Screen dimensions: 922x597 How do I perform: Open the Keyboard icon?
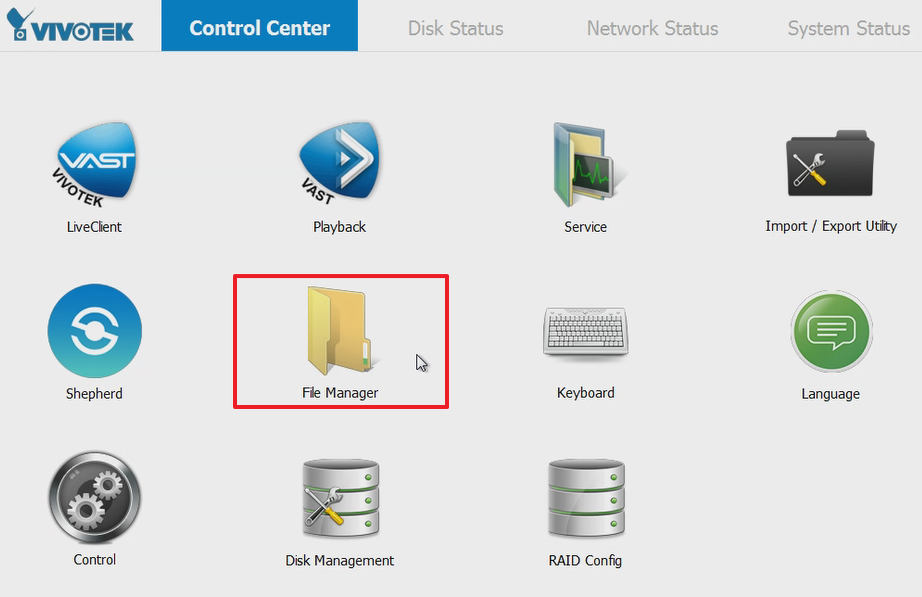click(586, 331)
